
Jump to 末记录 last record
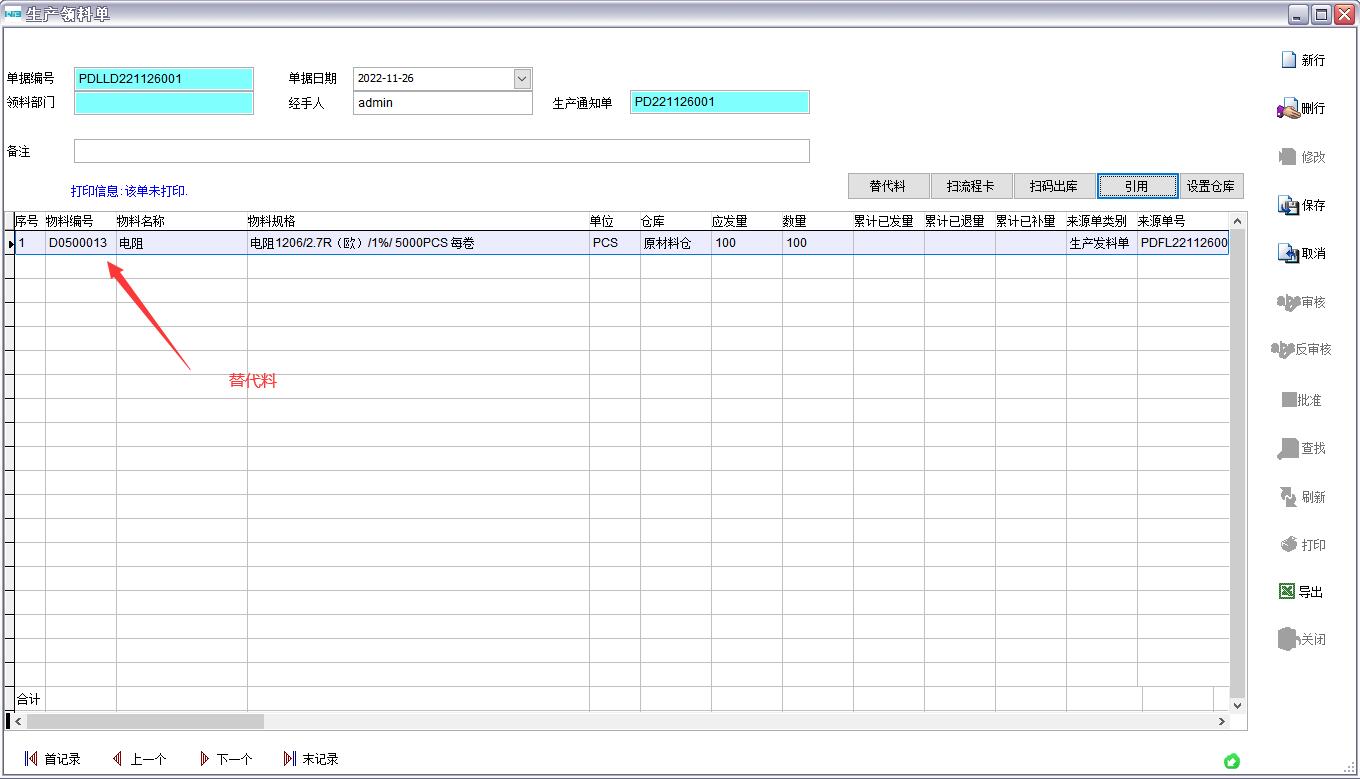click(x=290, y=759)
